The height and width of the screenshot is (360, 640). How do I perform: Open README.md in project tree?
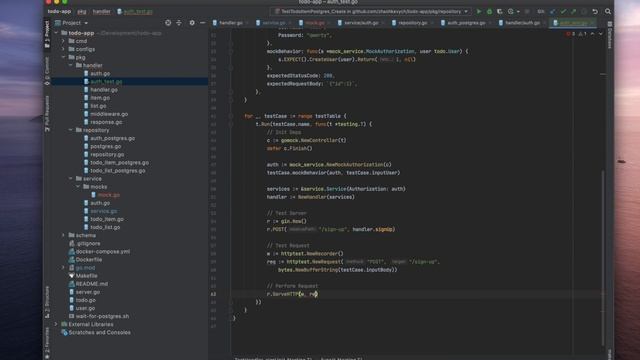pos(91,284)
